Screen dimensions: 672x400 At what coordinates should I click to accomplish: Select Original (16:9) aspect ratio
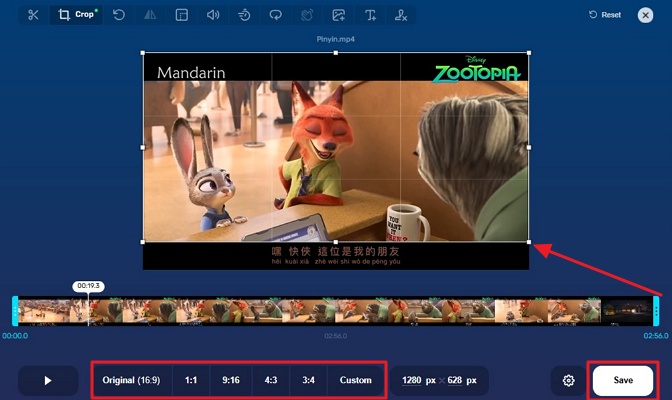click(x=131, y=380)
